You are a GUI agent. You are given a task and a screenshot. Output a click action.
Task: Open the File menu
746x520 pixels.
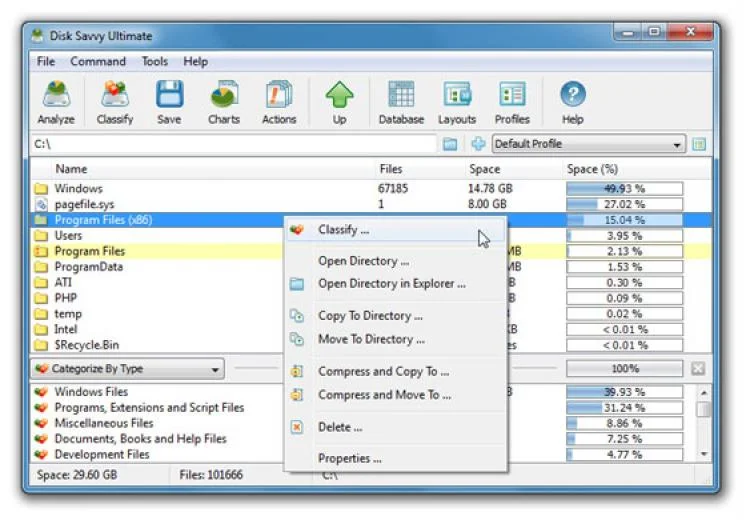click(x=46, y=62)
